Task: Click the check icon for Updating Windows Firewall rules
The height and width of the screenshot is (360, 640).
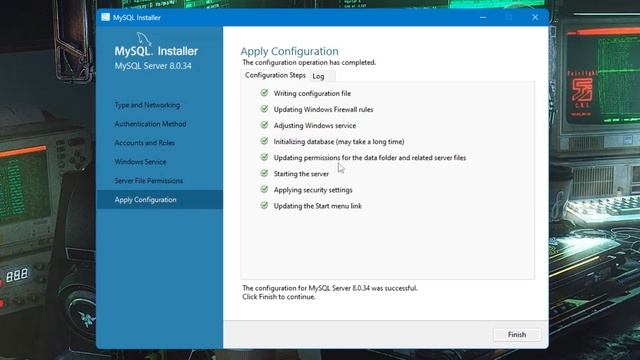Action: (x=264, y=109)
